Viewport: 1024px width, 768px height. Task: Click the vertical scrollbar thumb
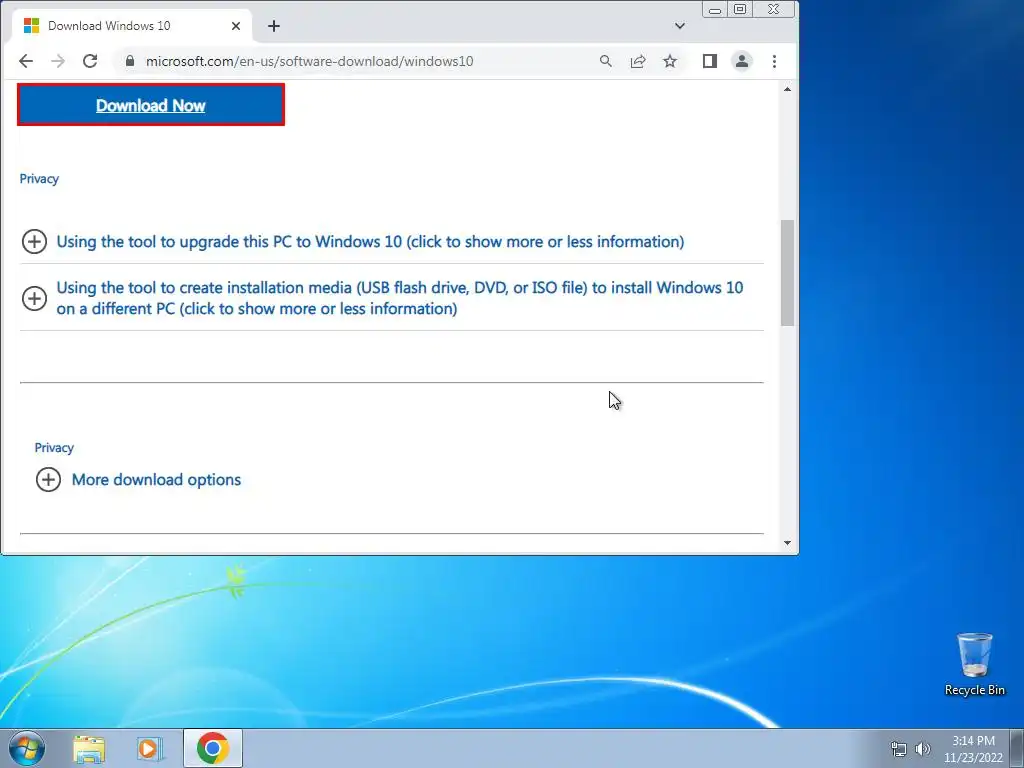(787, 273)
